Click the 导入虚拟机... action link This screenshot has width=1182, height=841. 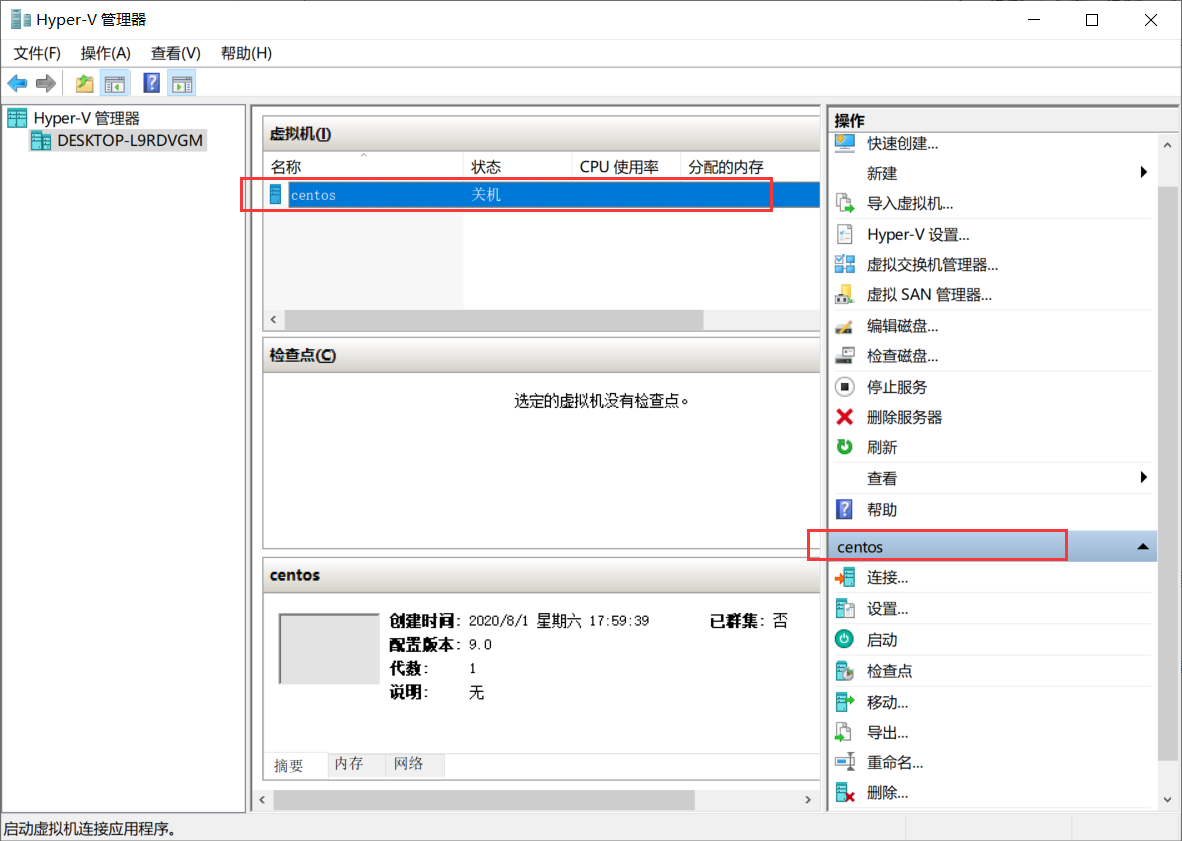(910, 203)
